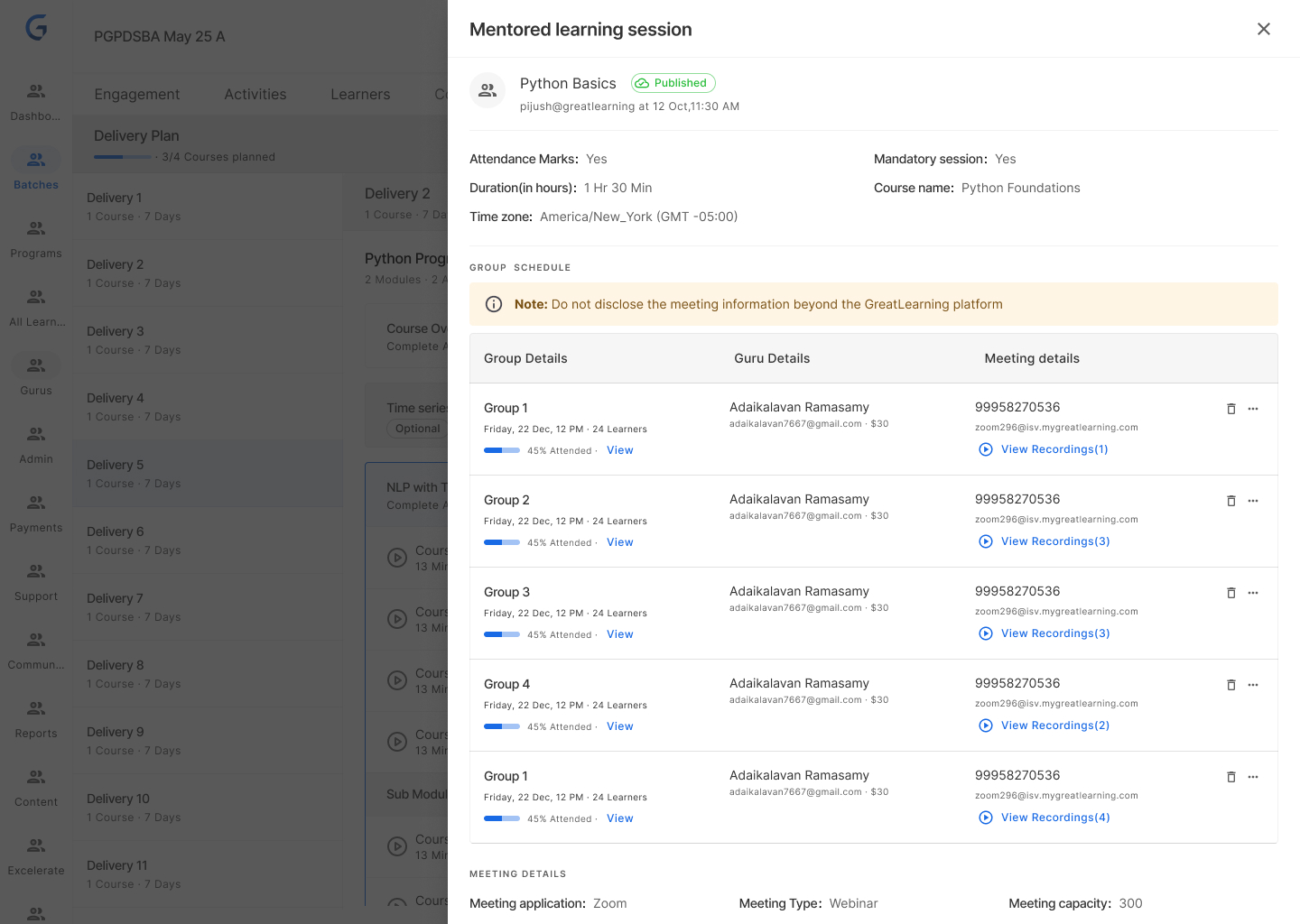Close the Mentored learning session panel
1300x924 pixels.
pyautogui.click(x=1264, y=29)
